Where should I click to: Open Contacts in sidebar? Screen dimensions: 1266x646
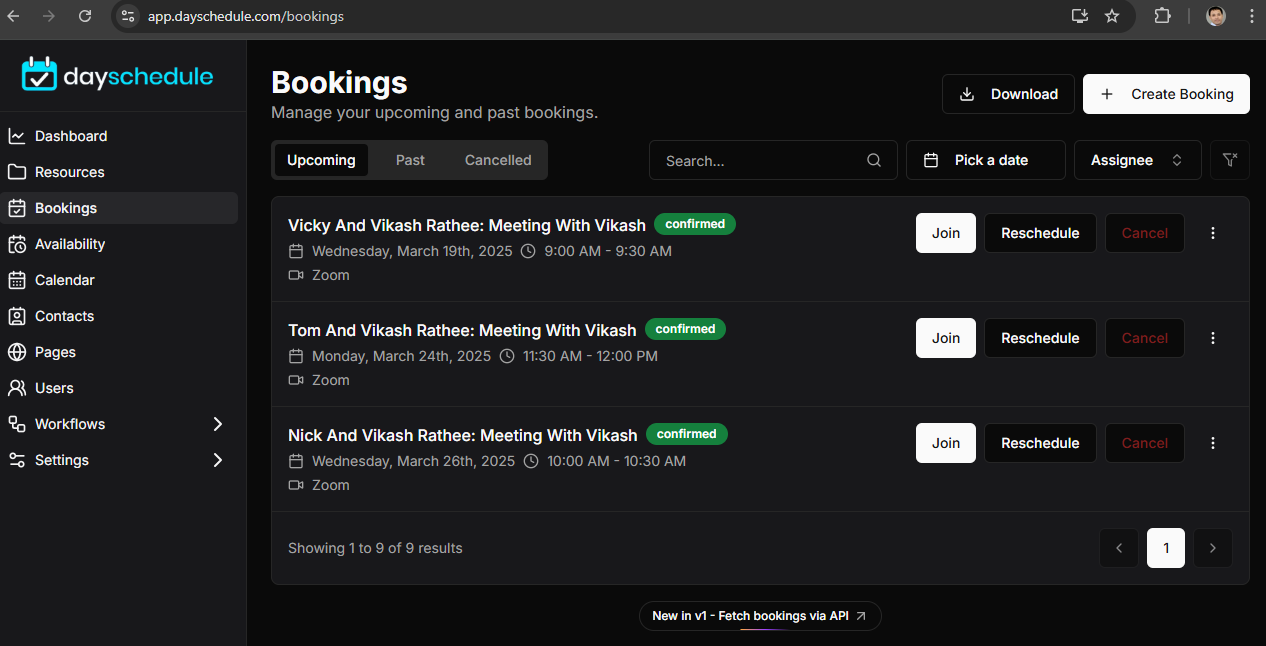tap(64, 316)
